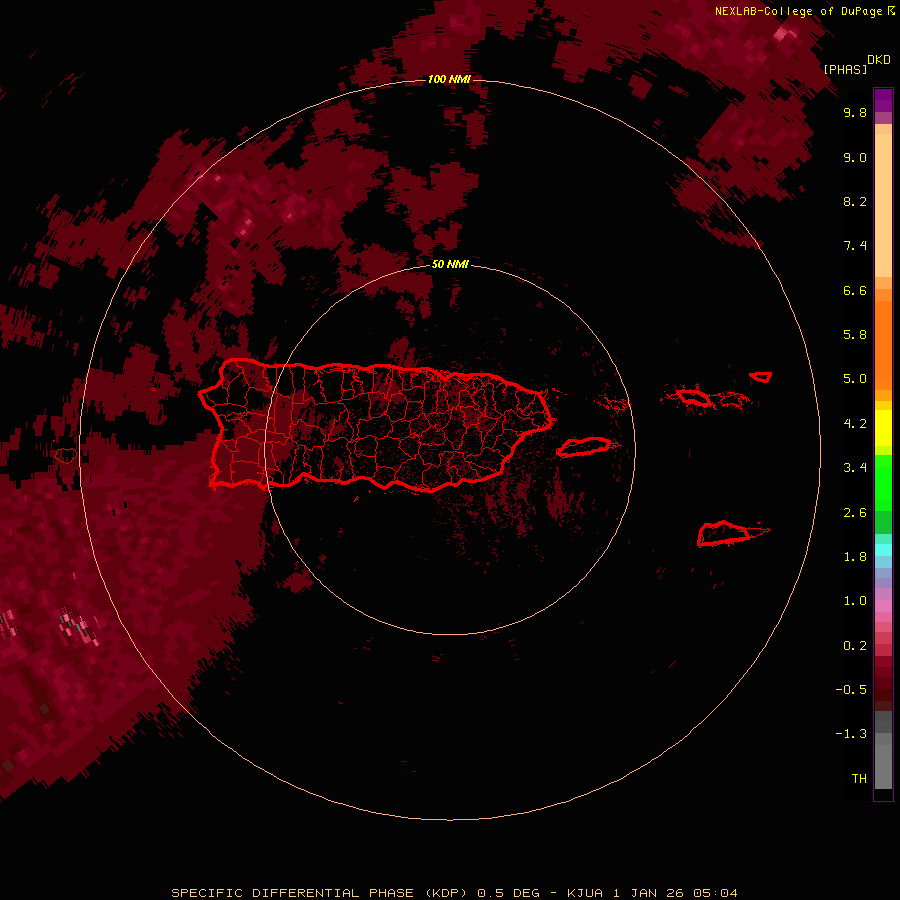Image resolution: width=900 pixels, height=900 pixels.
Task: Click the cyan color bar segment
Action: click(x=883, y=550)
